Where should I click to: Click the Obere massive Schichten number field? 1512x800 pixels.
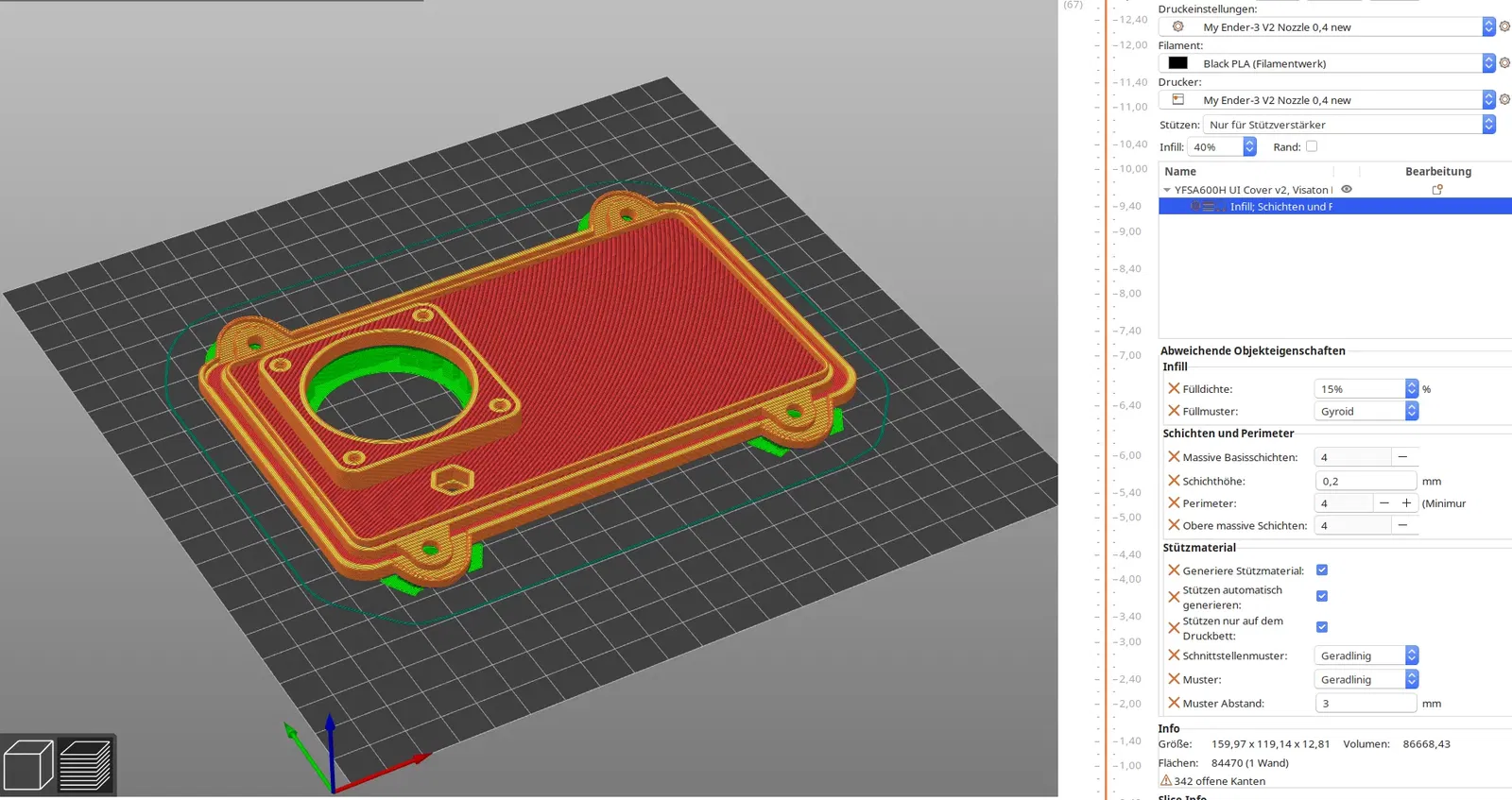click(1353, 525)
